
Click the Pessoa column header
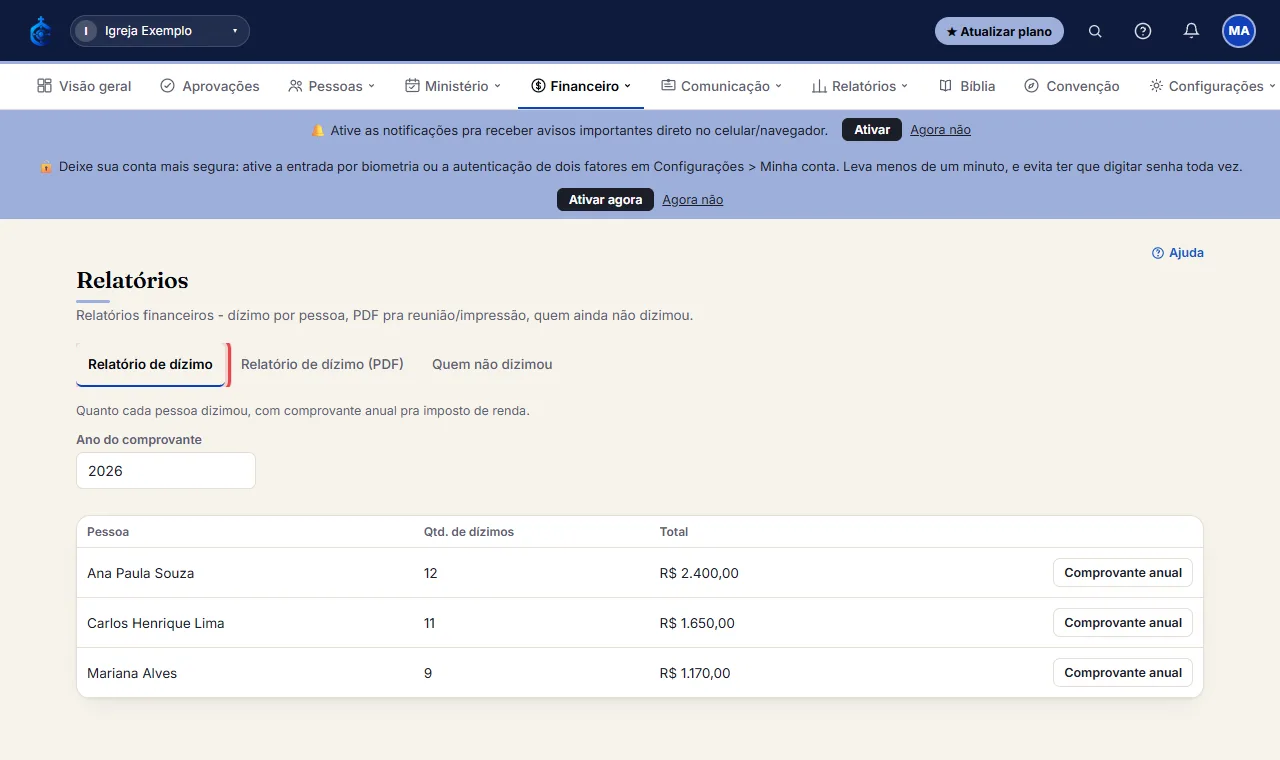(108, 532)
